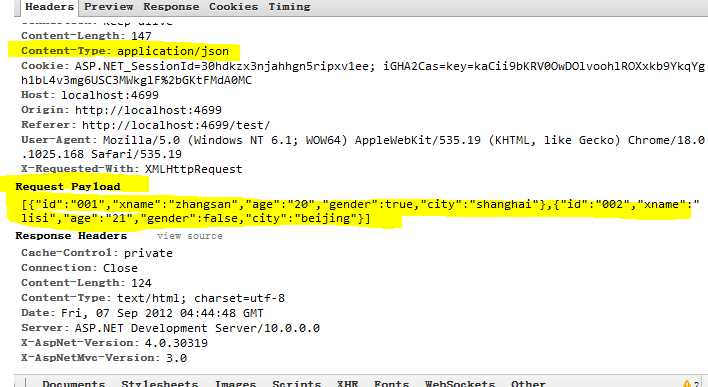Image resolution: width=708 pixels, height=387 pixels.
Task: Select the 'Origin: http://localhost:4699' header
Action: coord(121,110)
